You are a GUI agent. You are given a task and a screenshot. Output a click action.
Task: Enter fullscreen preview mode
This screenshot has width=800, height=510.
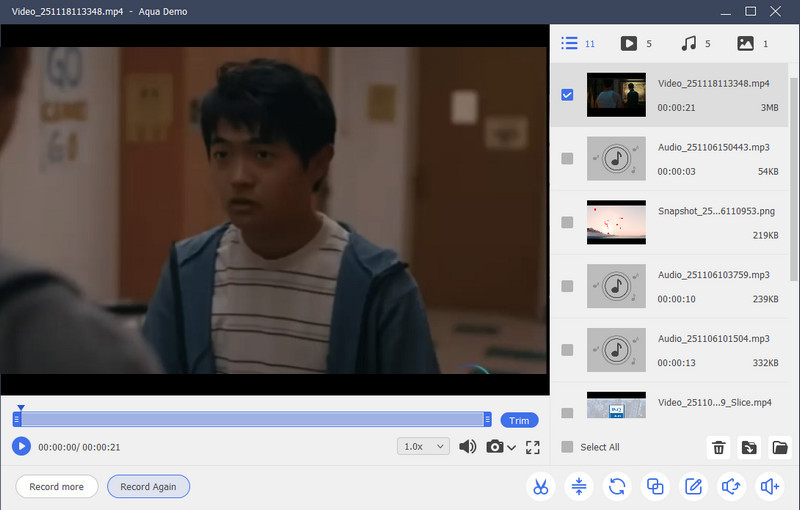pyautogui.click(x=533, y=447)
